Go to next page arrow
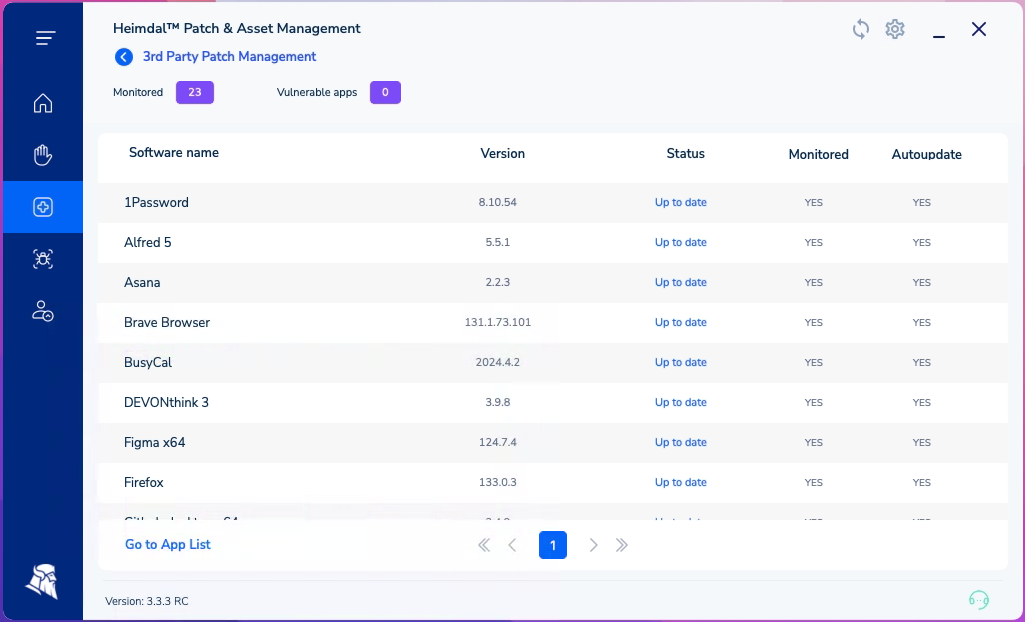This screenshot has height=622, width=1025. click(593, 545)
